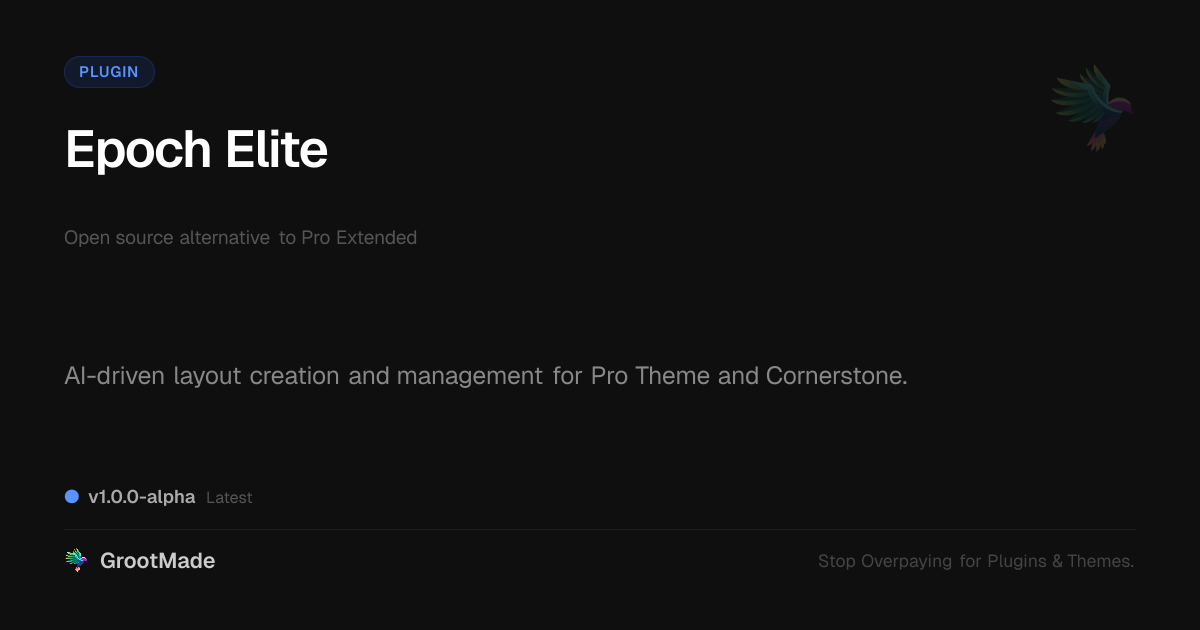
Task: Click the 'Open source alternative' phrase
Action: 166,238
